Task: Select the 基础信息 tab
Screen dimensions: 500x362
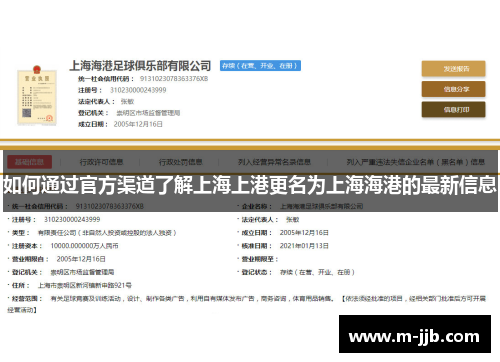Action: click(x=30, y=162)
